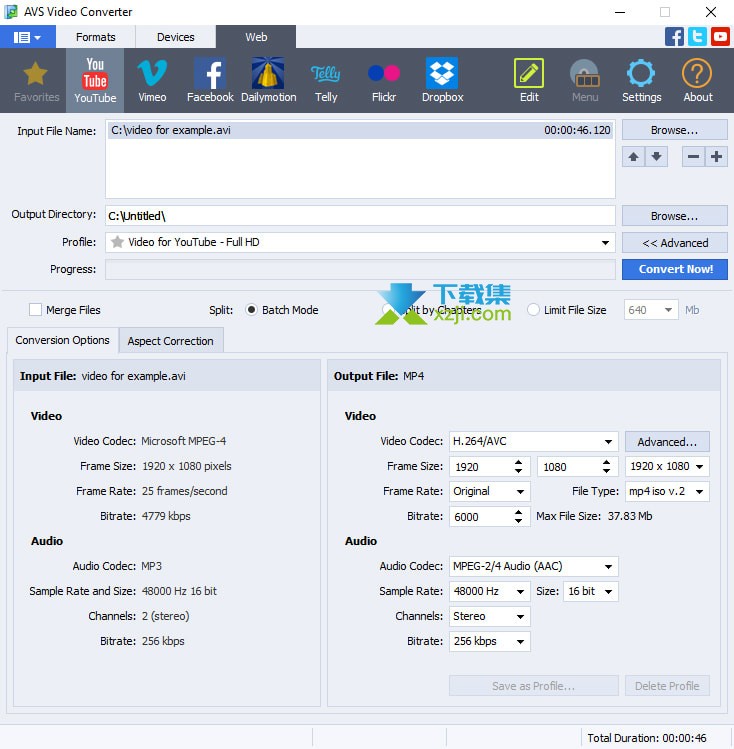Image resolution: width=734 pixels, height=749 pixels.
Task: Open the disc Menu tool
Action: [585, 81]
